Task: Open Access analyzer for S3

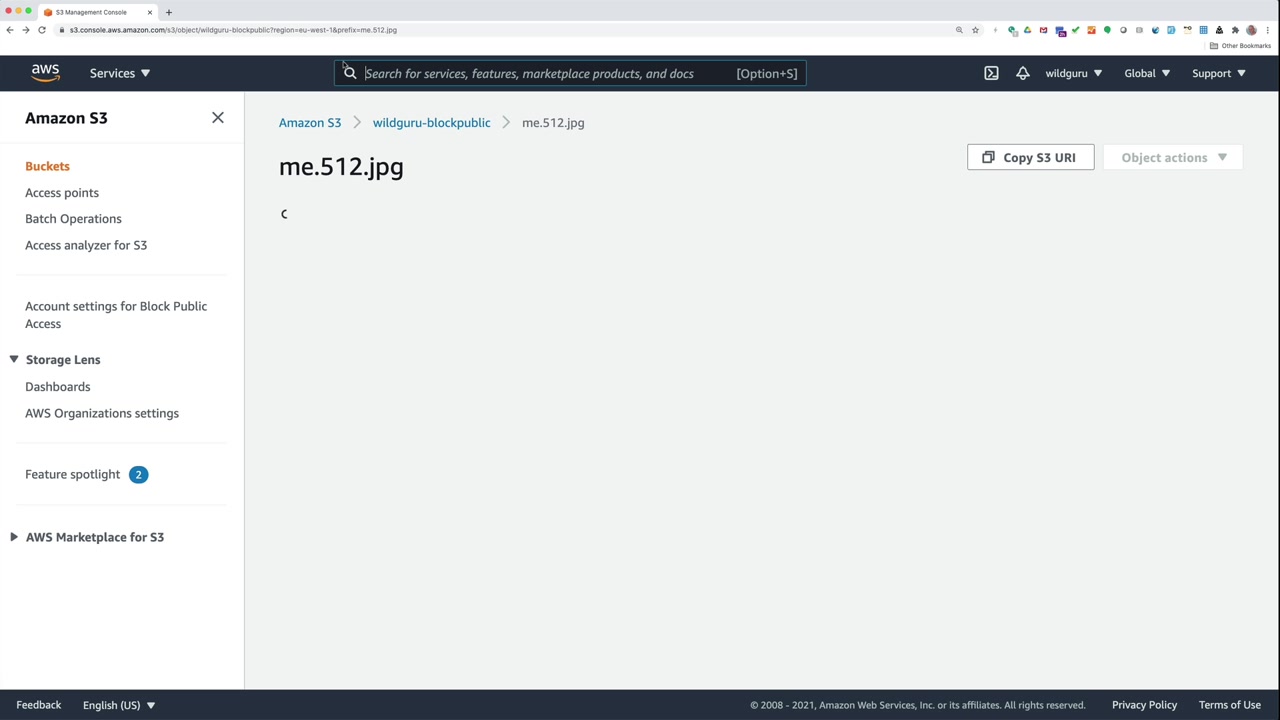Action: click(86, 245)
